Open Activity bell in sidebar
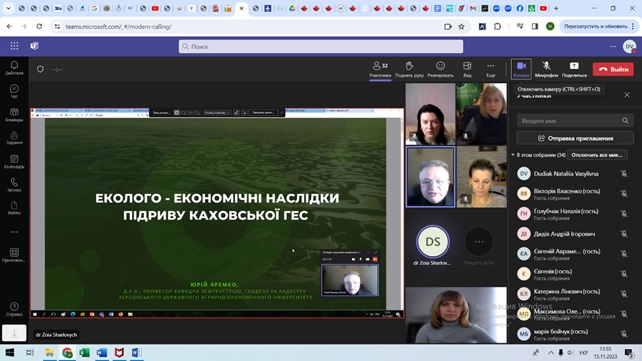The image size is (642, 361). 14,68
